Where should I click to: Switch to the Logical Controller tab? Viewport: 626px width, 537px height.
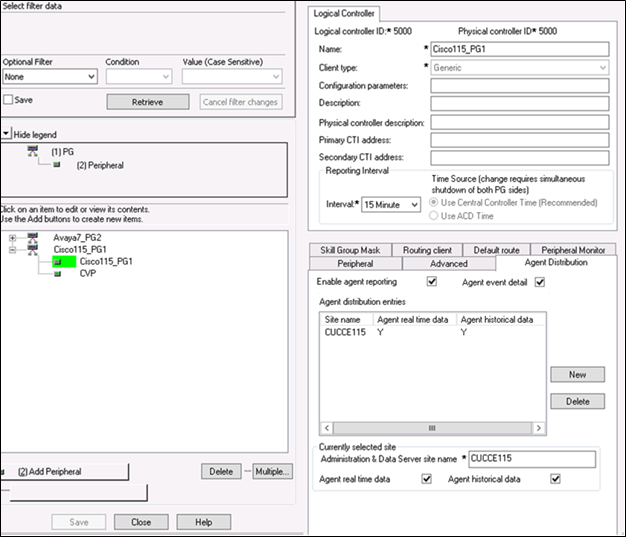coord(344,14)
